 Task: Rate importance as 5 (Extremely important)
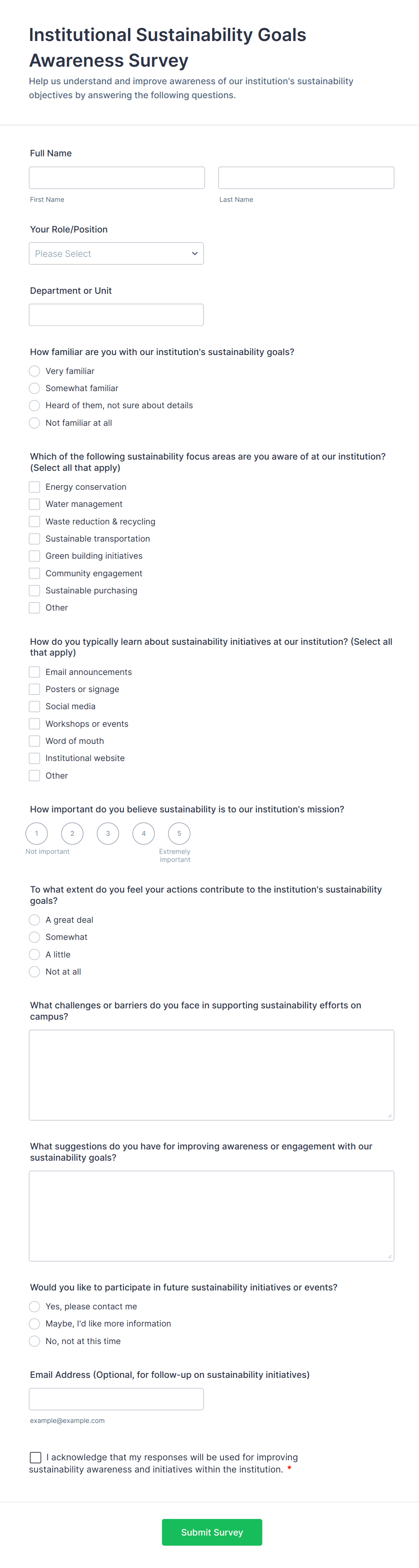pos(179,833)
